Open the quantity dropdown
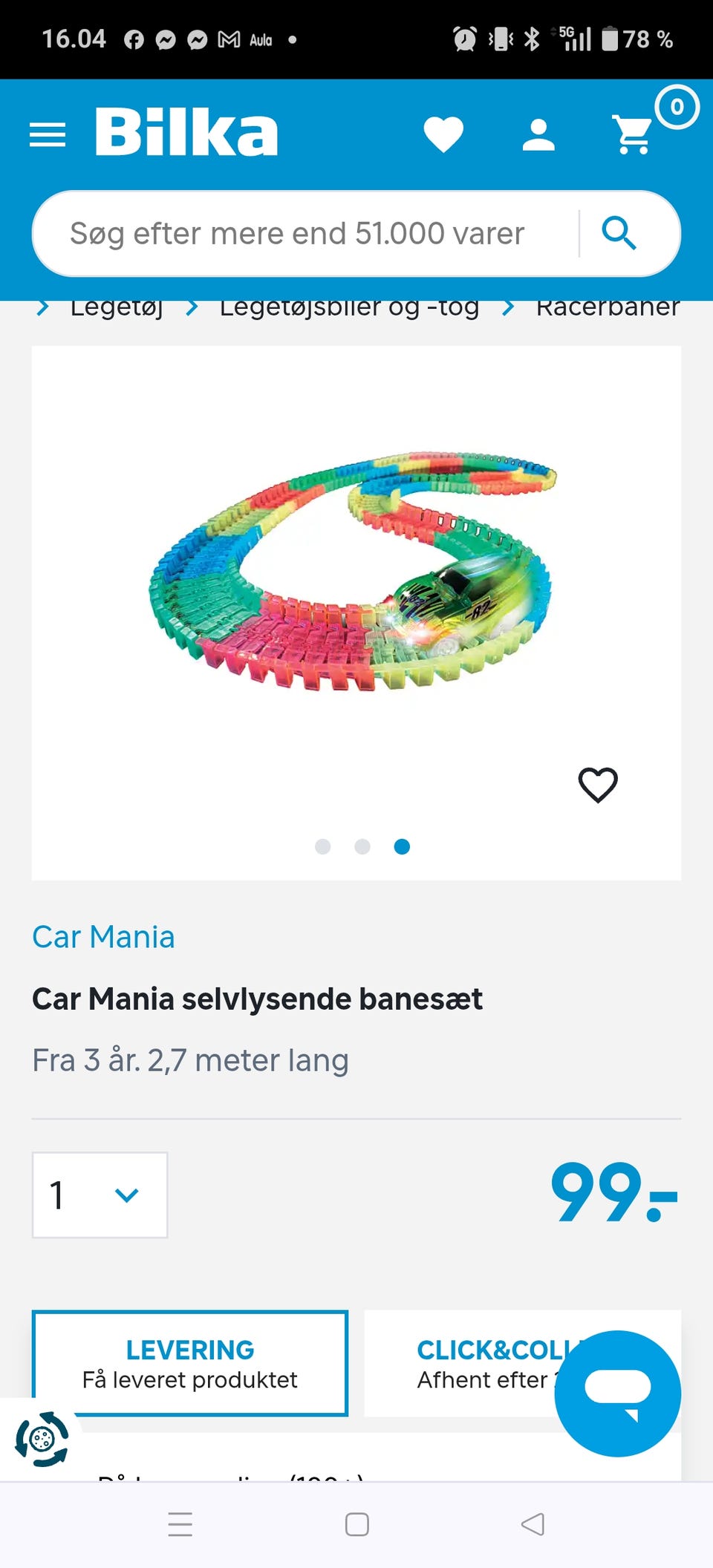Screen dimensions: 713x1568 pyautogui.click(x=100, y=1195)
